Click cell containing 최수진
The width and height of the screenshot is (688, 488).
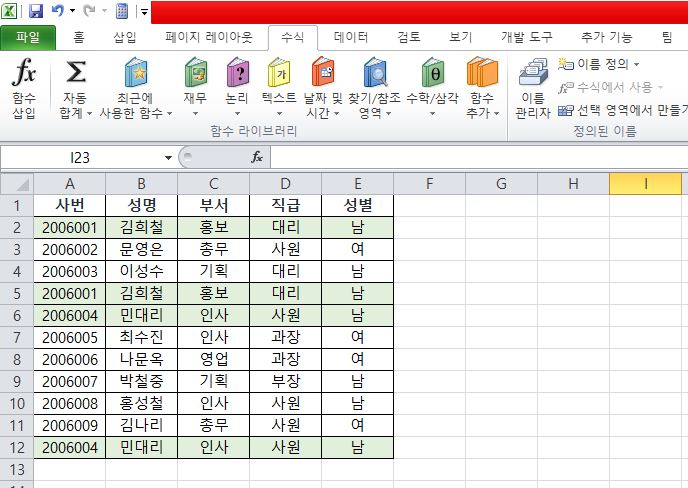point(141,337)
